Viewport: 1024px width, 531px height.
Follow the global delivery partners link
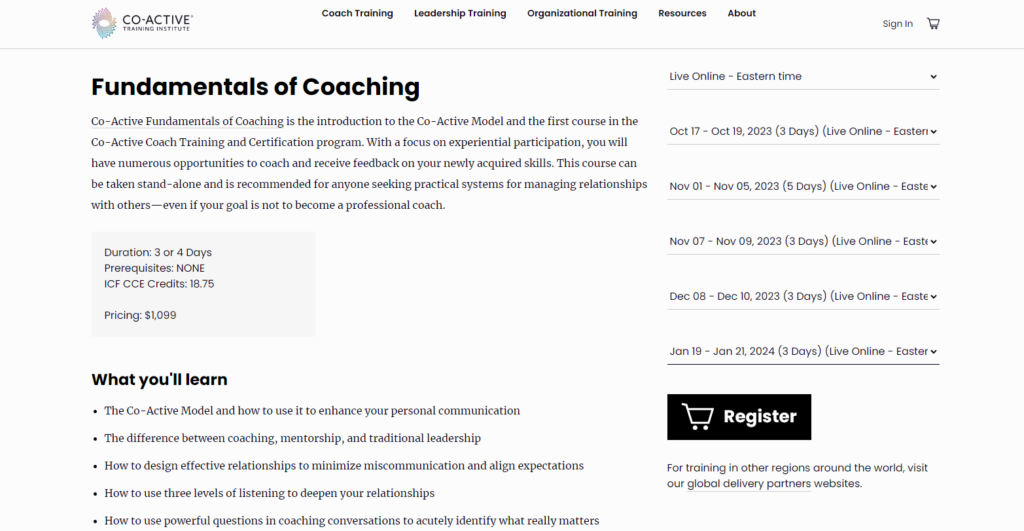748,484
